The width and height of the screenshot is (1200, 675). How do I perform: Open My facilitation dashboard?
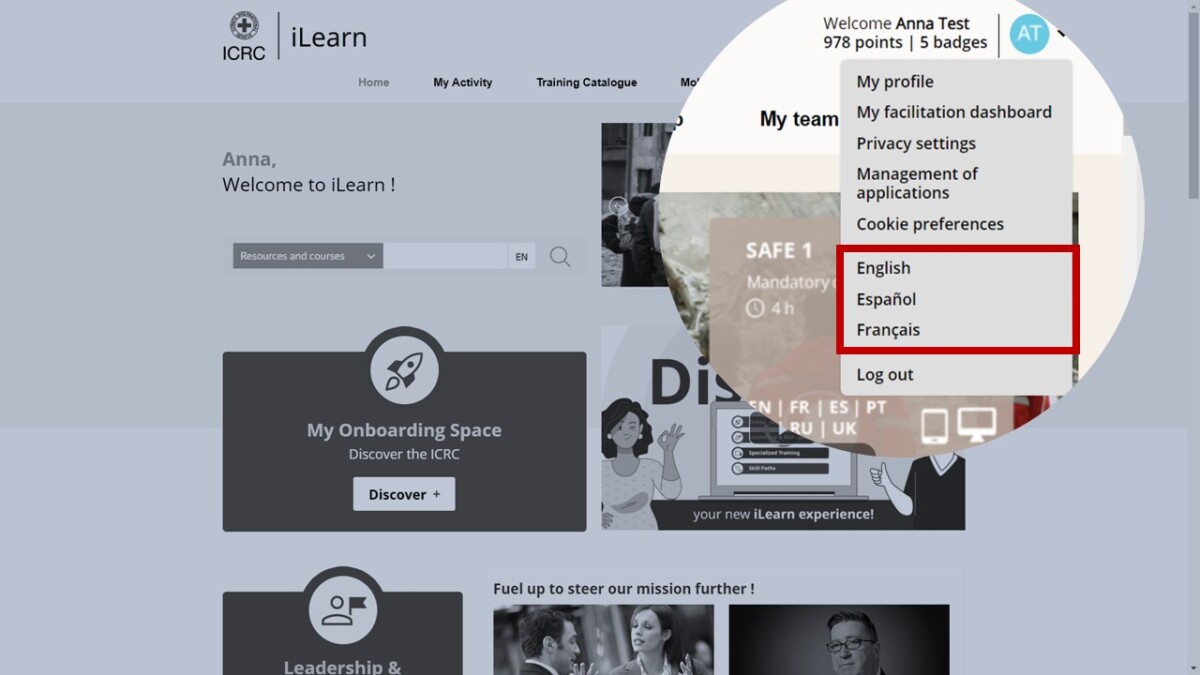[x=956, y=112]
